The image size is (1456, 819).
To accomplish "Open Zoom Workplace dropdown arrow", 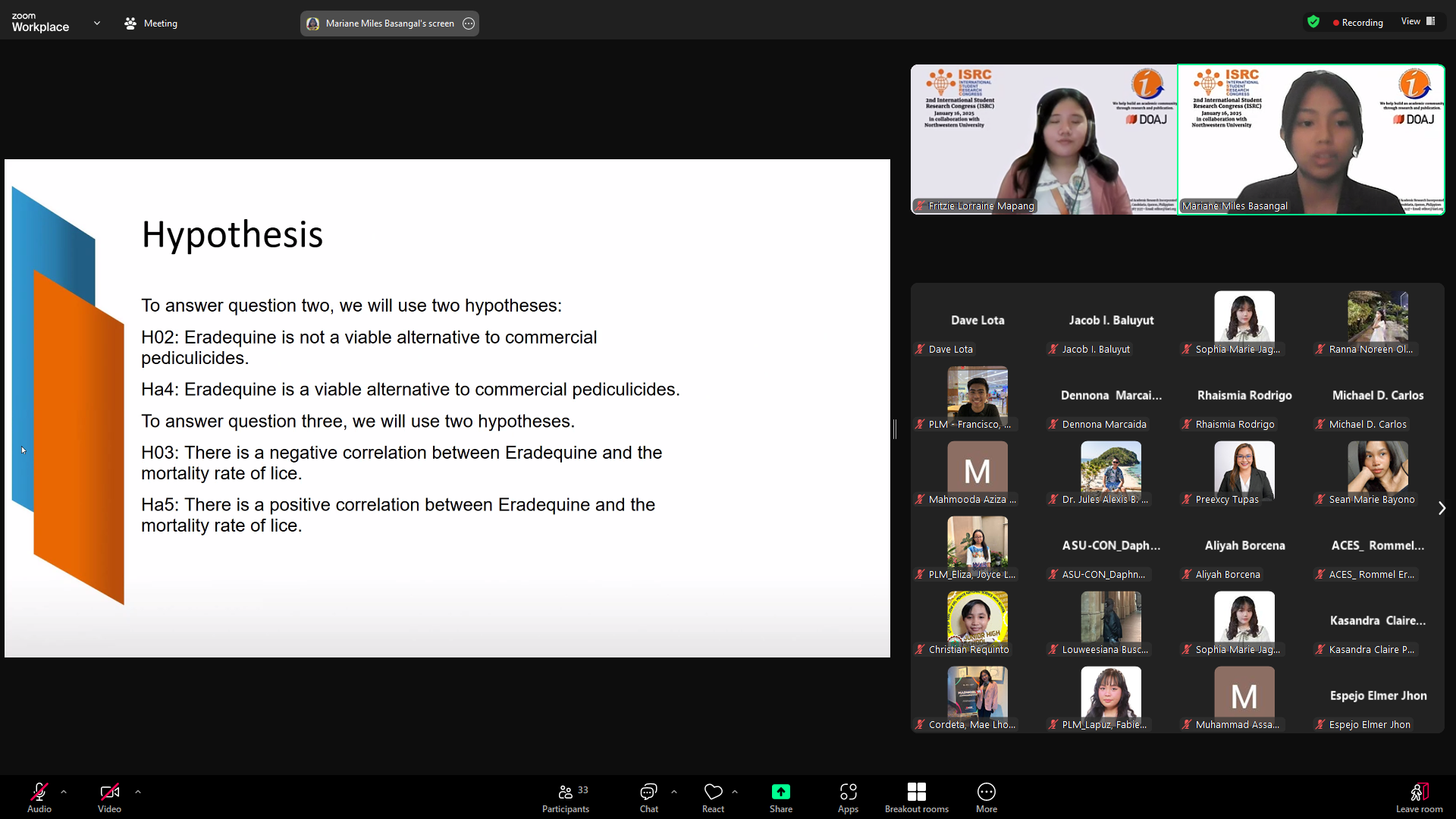I will (x=97, y=23).
